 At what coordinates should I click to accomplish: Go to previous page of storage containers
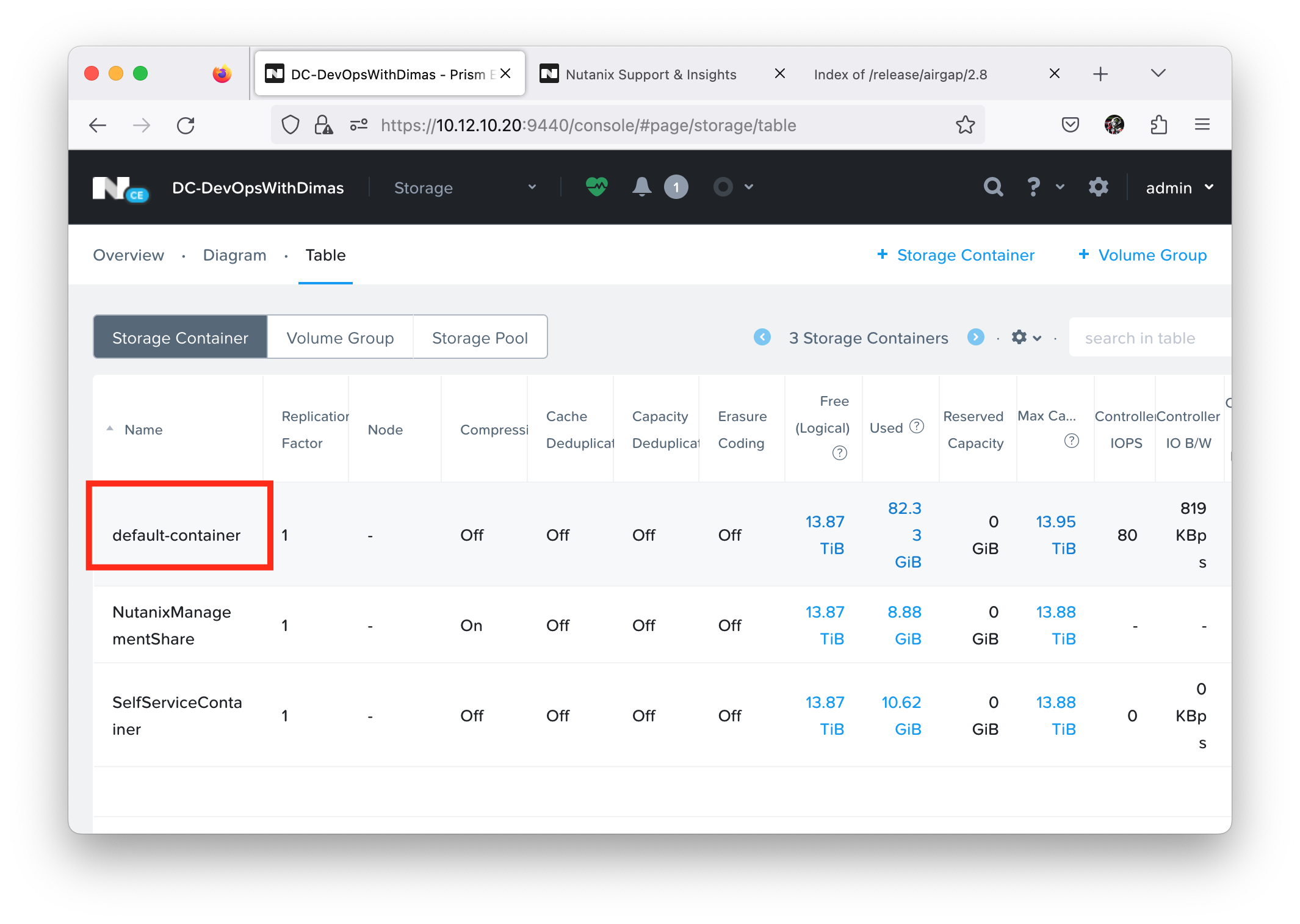coord(762,337)
